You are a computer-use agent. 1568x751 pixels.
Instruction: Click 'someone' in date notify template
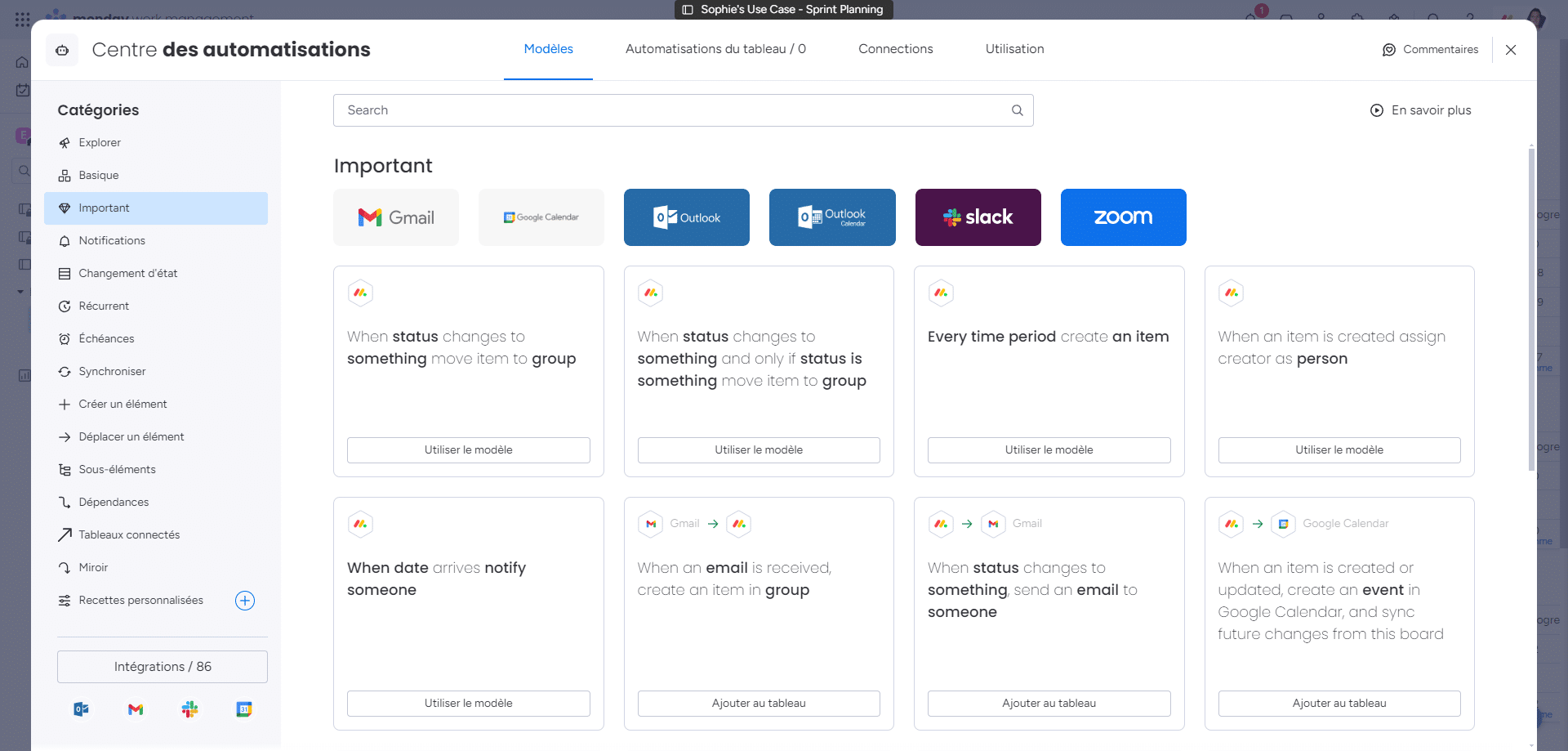tap(381, 590)
